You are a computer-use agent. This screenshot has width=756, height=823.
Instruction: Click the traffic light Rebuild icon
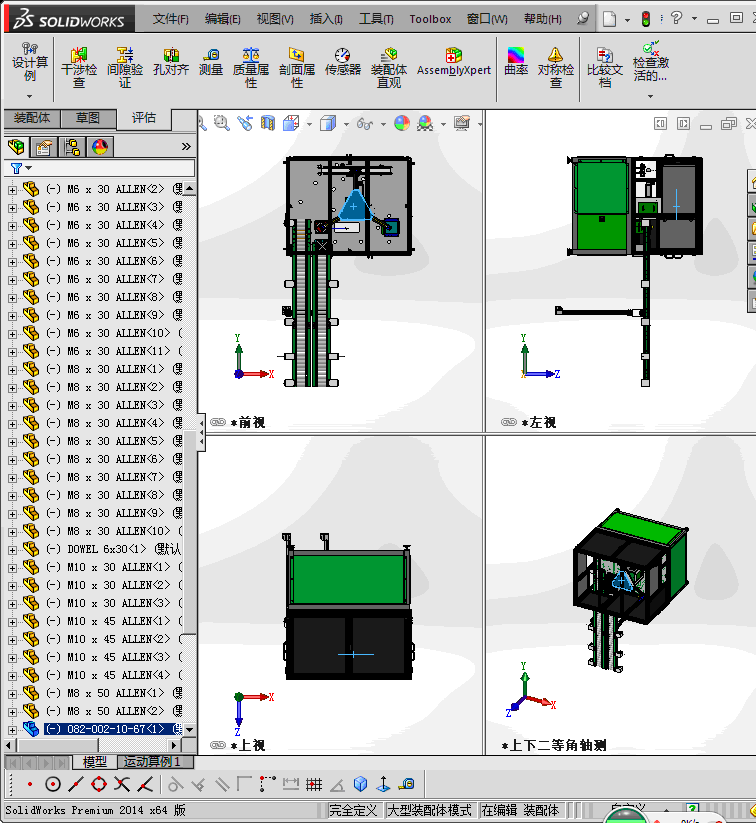[x=646, y=19]
